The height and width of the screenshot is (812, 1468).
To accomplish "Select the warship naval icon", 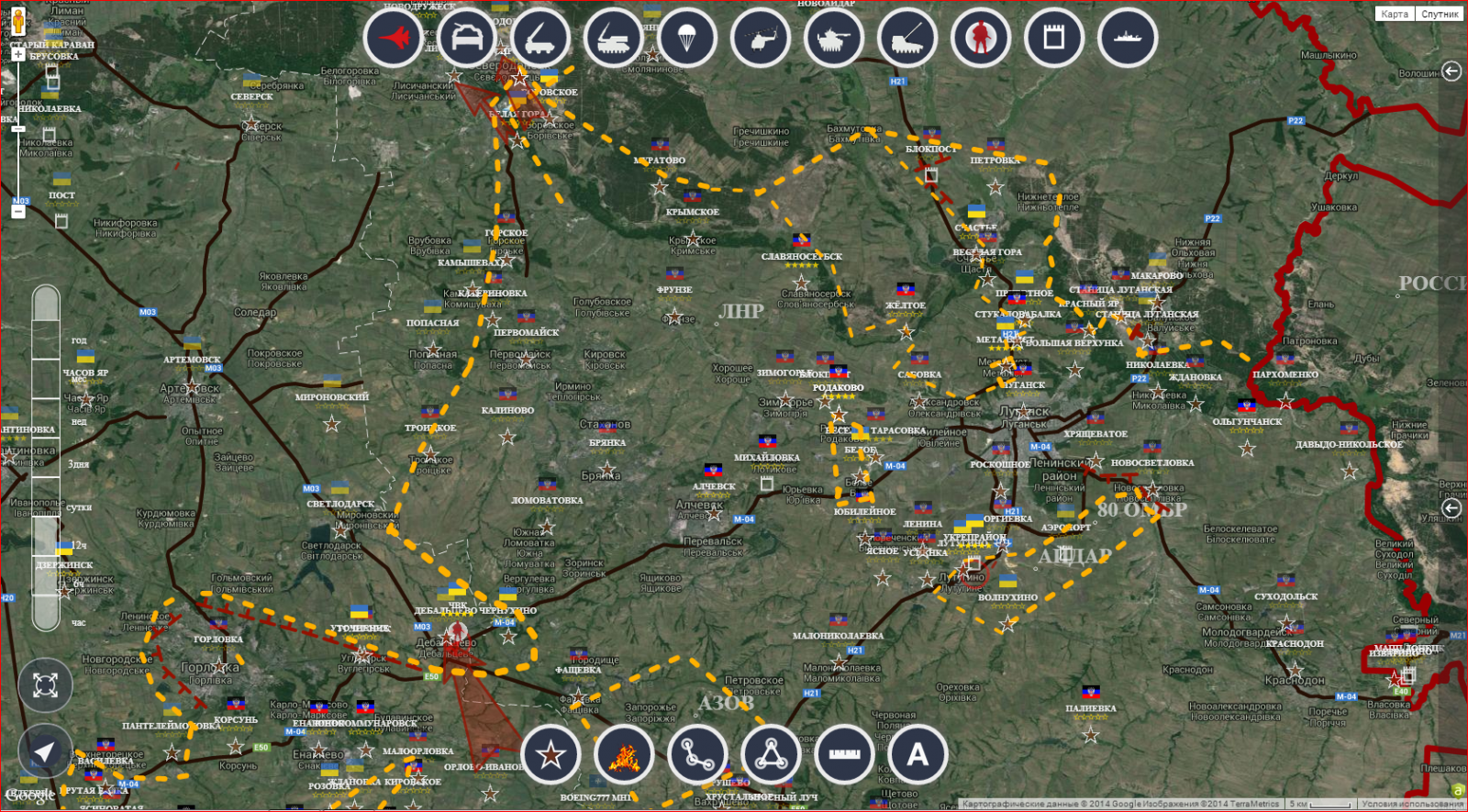I will tap(1127, 39).
